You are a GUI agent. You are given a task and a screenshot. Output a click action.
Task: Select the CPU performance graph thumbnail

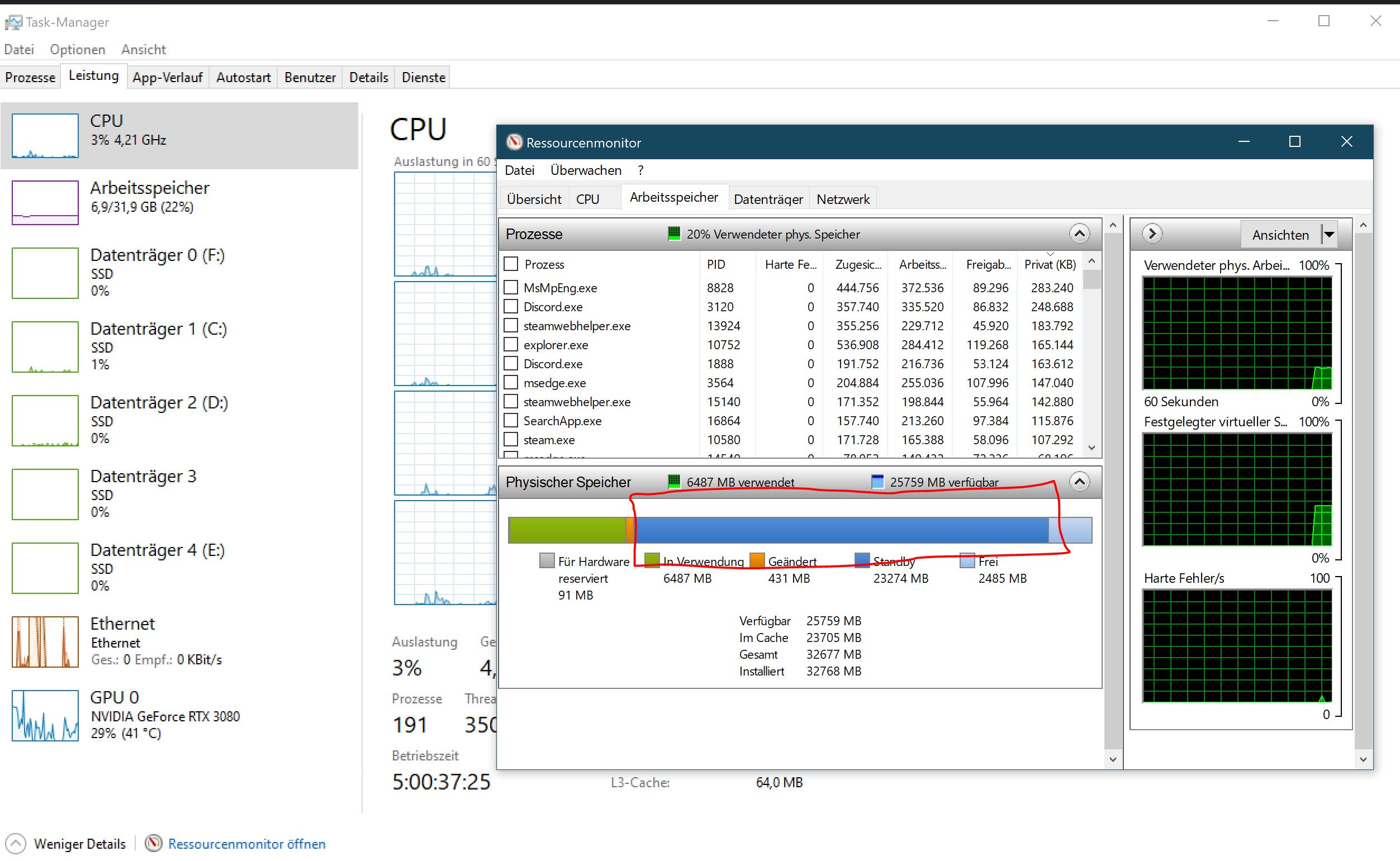(45, 136)
